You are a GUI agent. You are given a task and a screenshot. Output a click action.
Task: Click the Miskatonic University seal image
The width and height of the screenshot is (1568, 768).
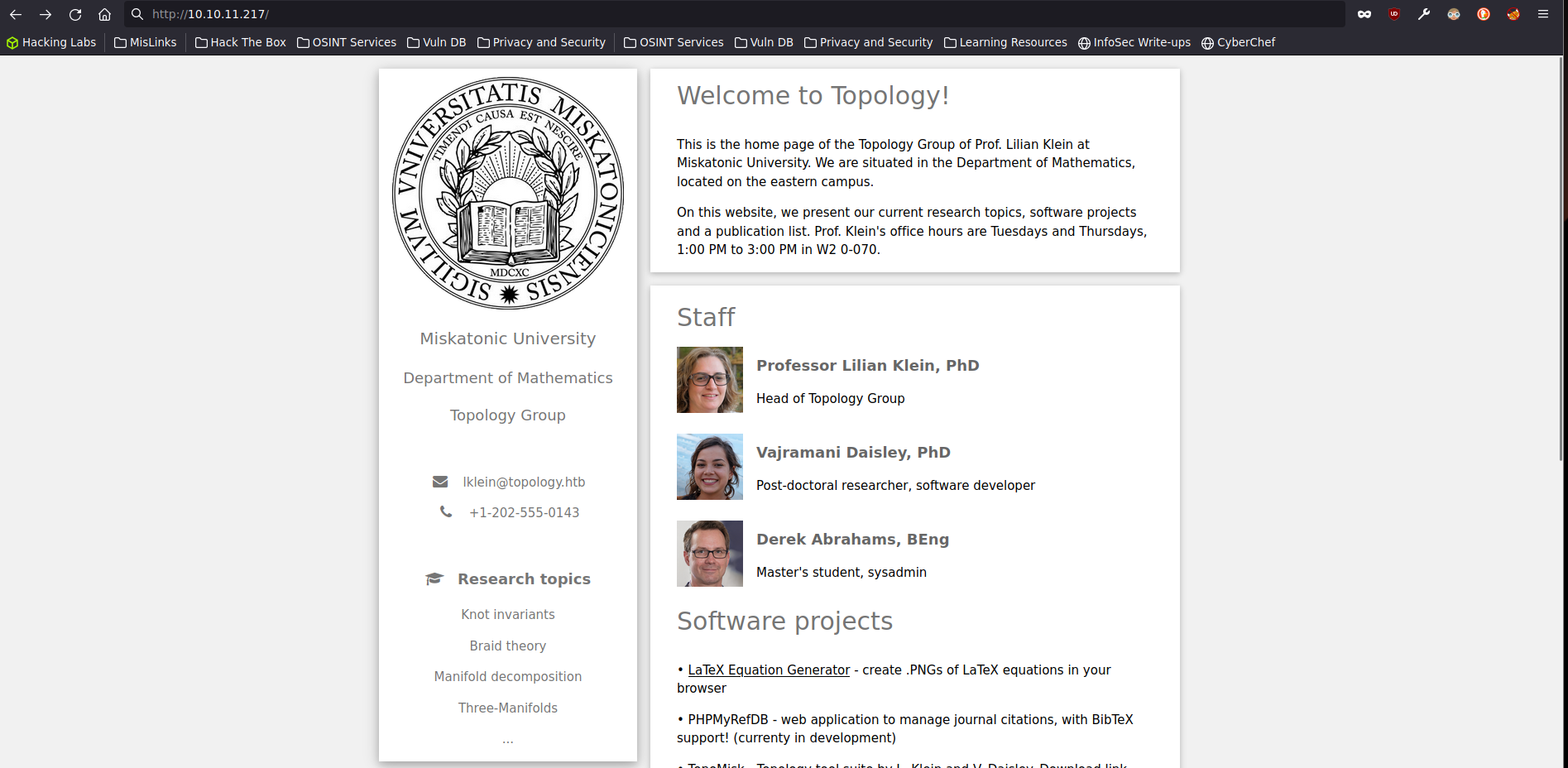(x=508, y=194)
